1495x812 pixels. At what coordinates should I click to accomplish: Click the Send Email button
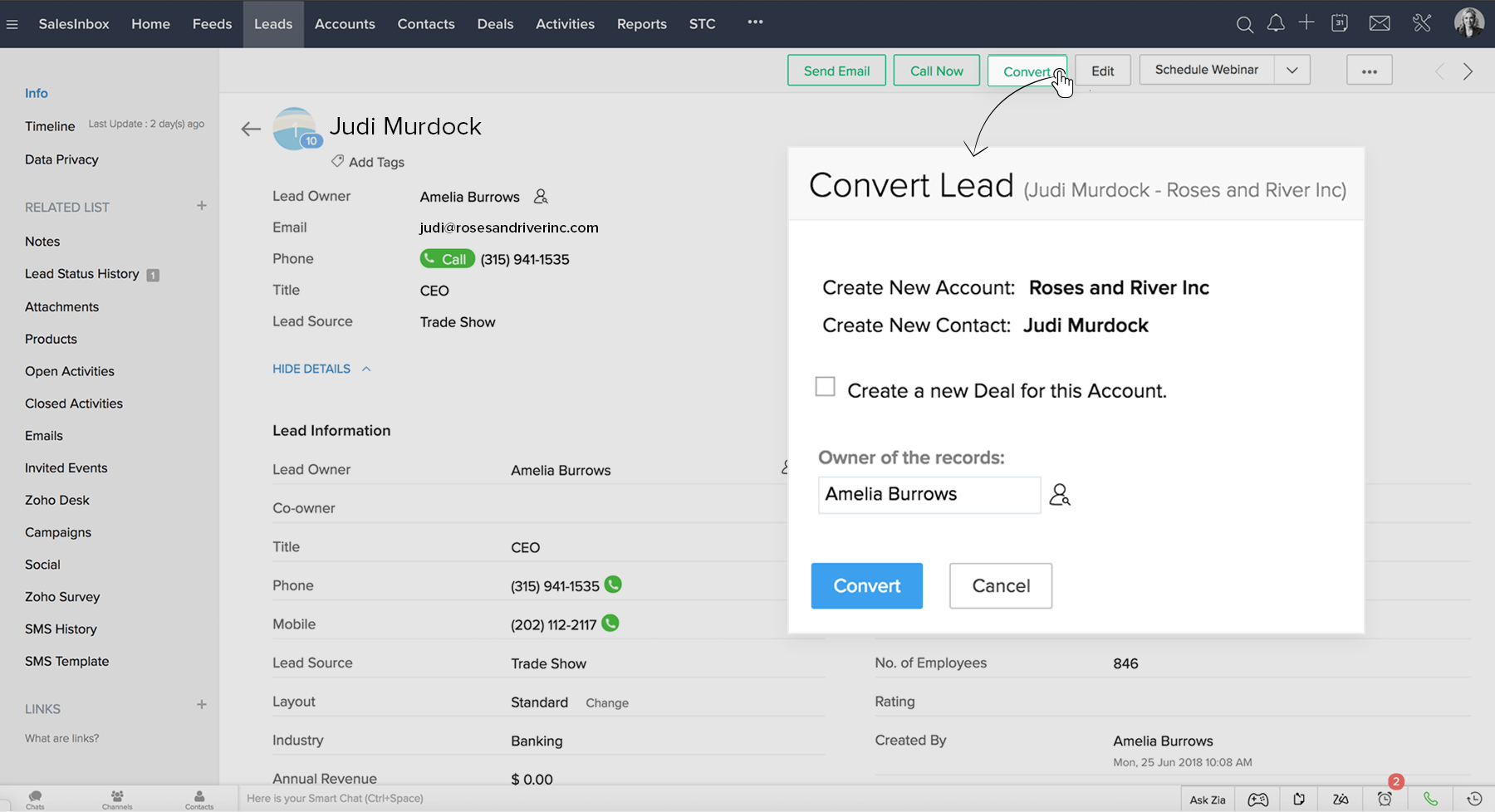click(x=836, y=71)
